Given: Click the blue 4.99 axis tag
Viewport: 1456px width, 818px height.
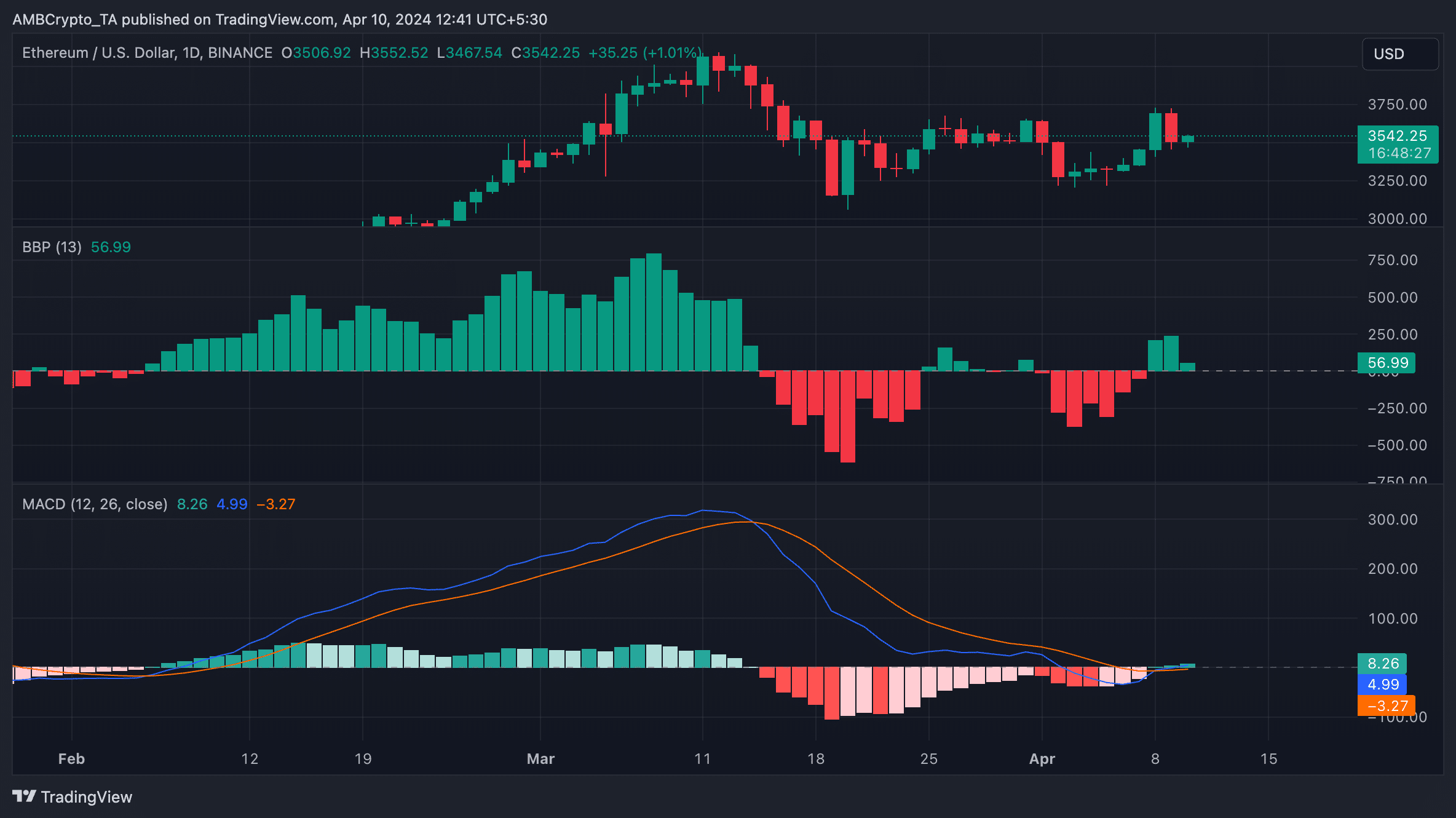Looking at the screenshot, I should coord(1382,685).
